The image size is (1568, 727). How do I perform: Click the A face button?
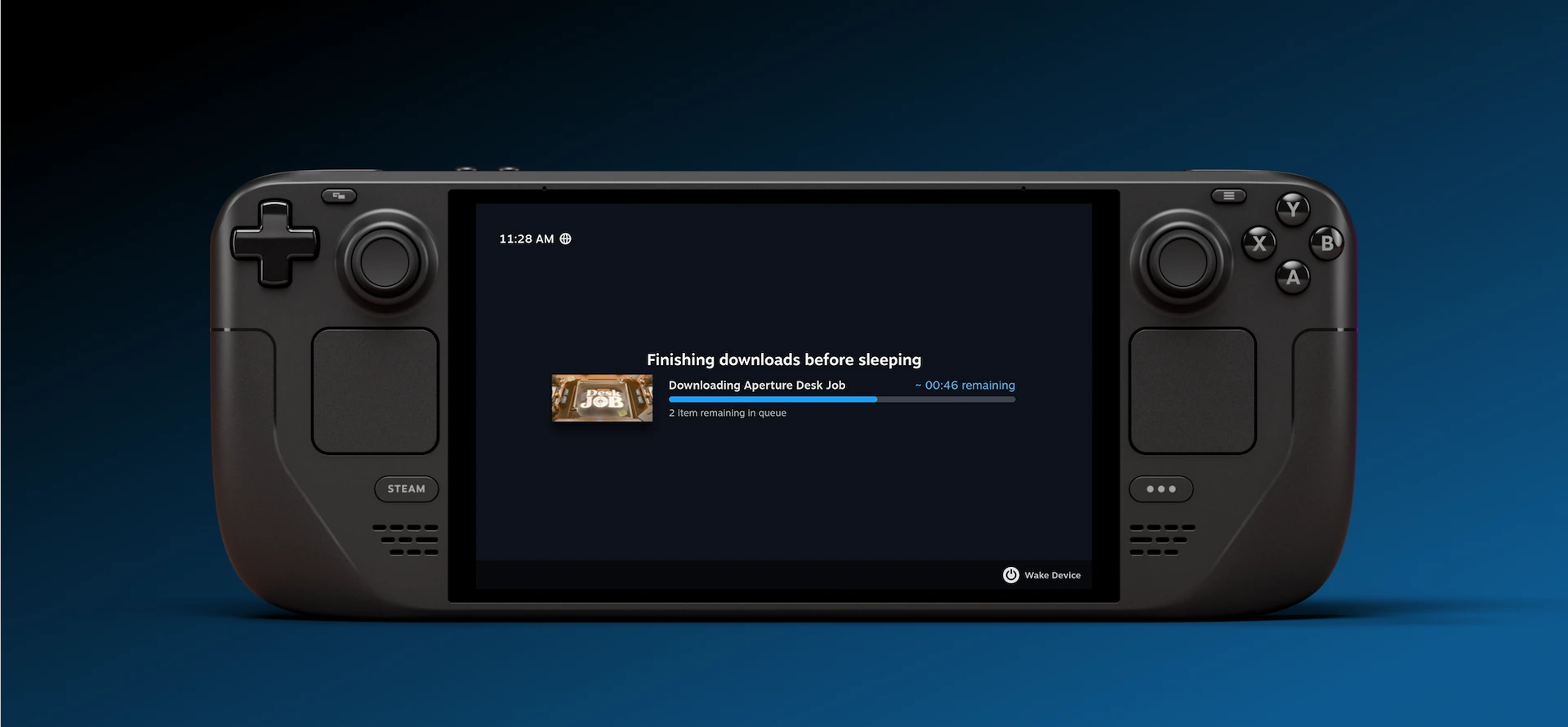(1293, 277)
